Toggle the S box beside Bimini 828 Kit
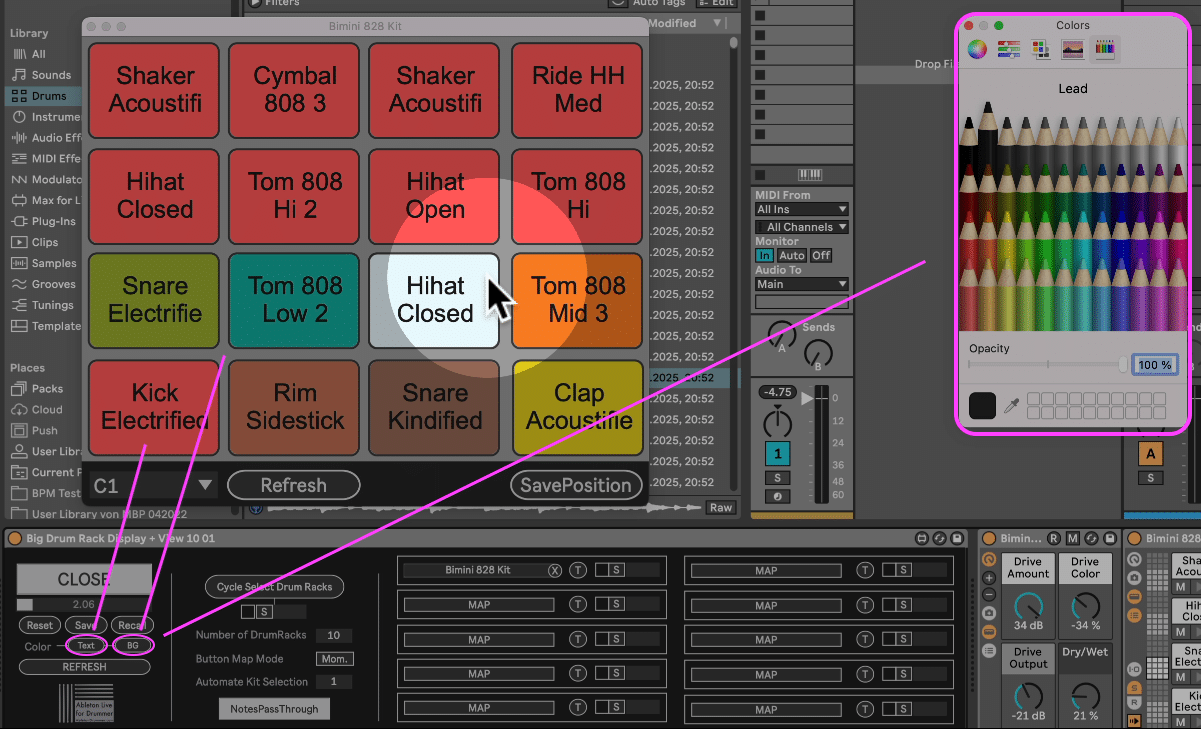The height and width of the screenshot is (729, 1201). (617, 570)
